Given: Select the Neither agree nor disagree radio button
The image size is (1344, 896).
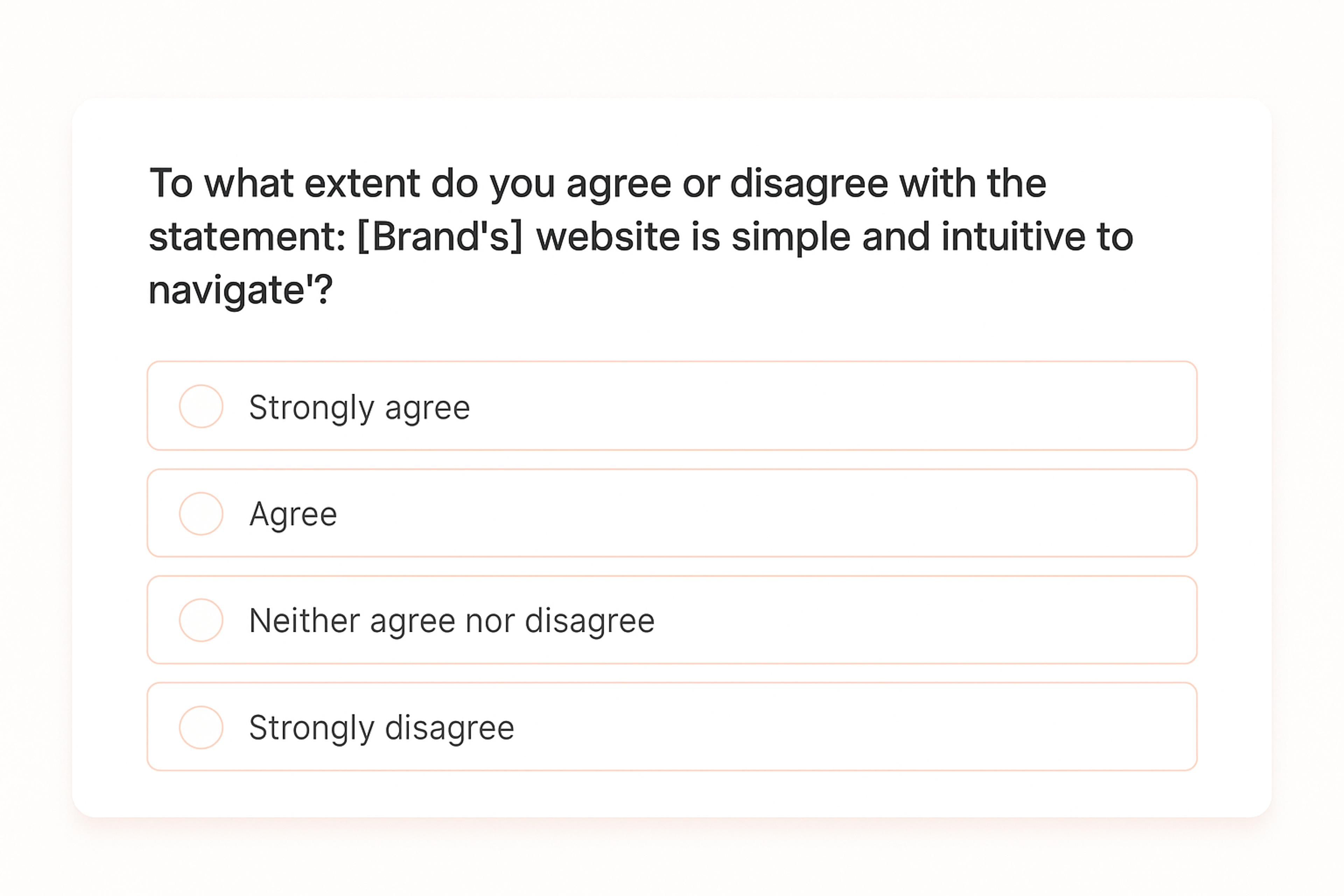Looking at the screenshot, I should pos(200,619).
